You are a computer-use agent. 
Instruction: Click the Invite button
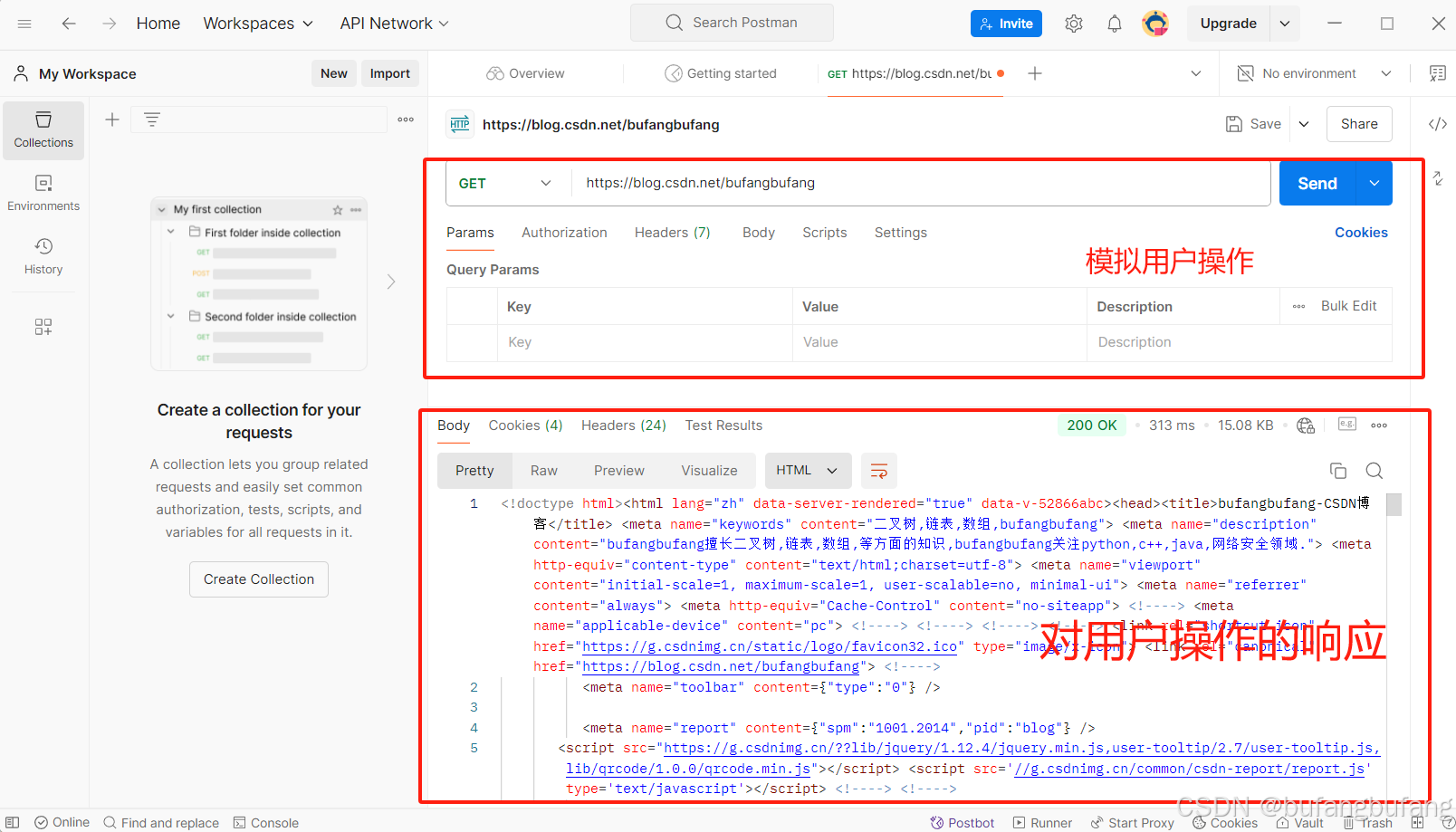click(1006, 24)
